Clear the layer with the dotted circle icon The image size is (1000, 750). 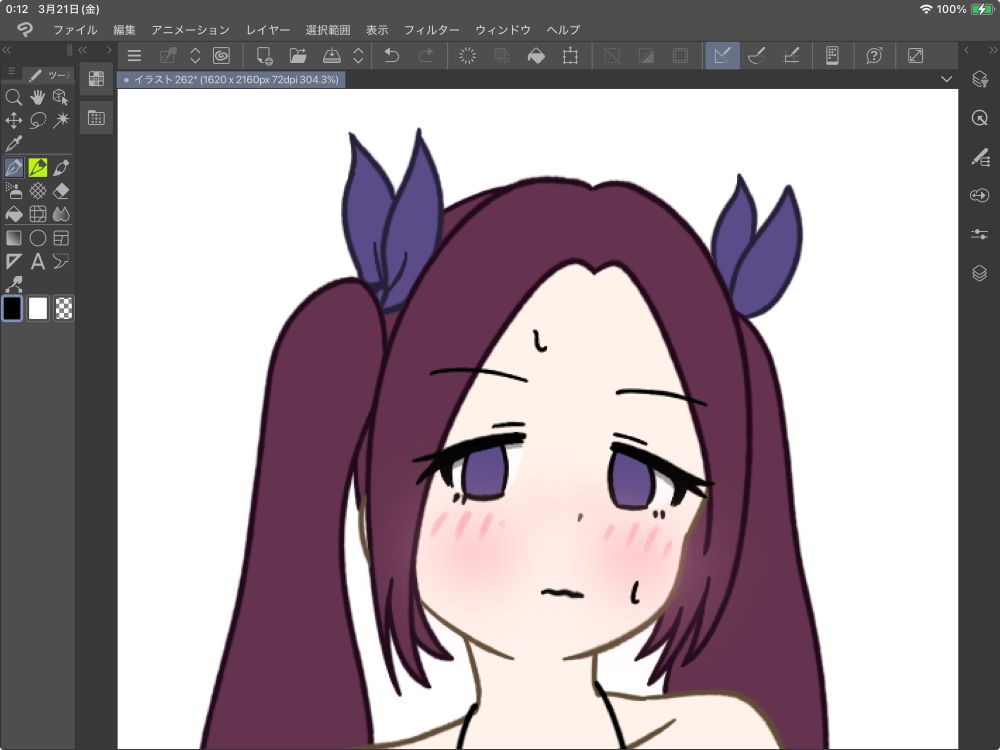click(x=467, y=55)
